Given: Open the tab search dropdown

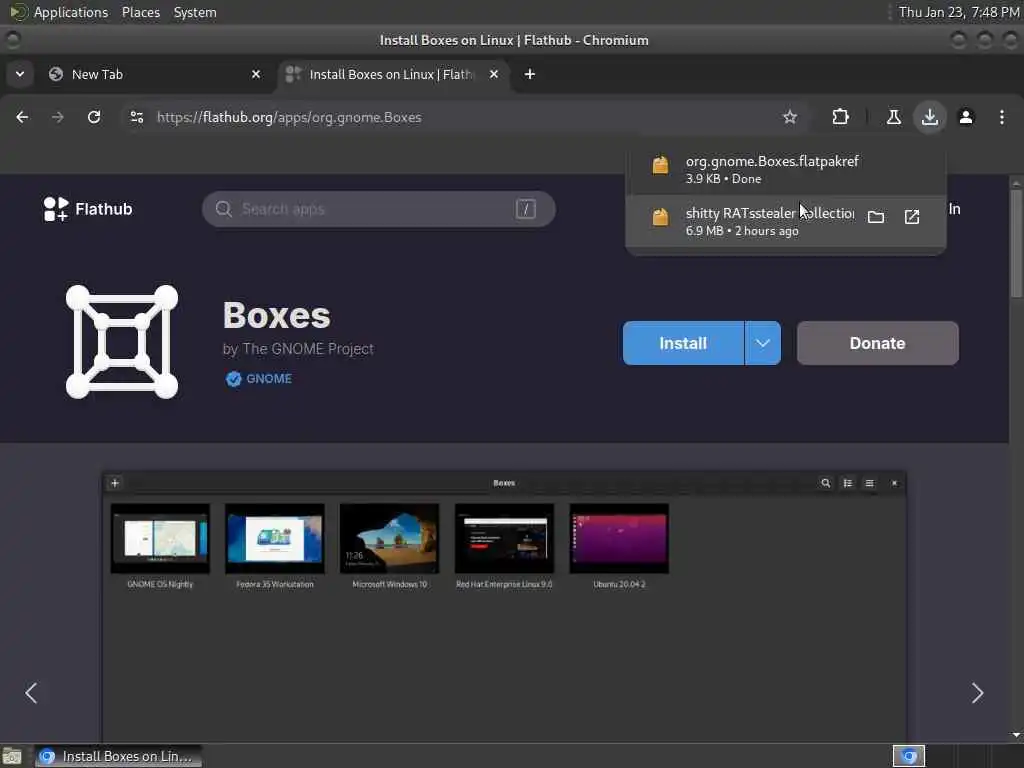Looking at the screenshot, I should click(x=20, y=74).
